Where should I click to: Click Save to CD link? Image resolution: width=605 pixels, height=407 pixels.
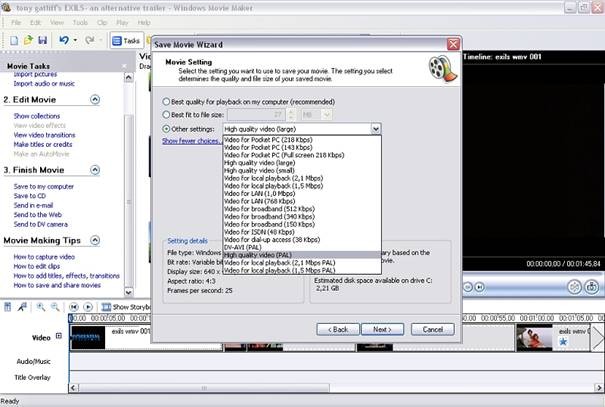(x=29, y=196)
